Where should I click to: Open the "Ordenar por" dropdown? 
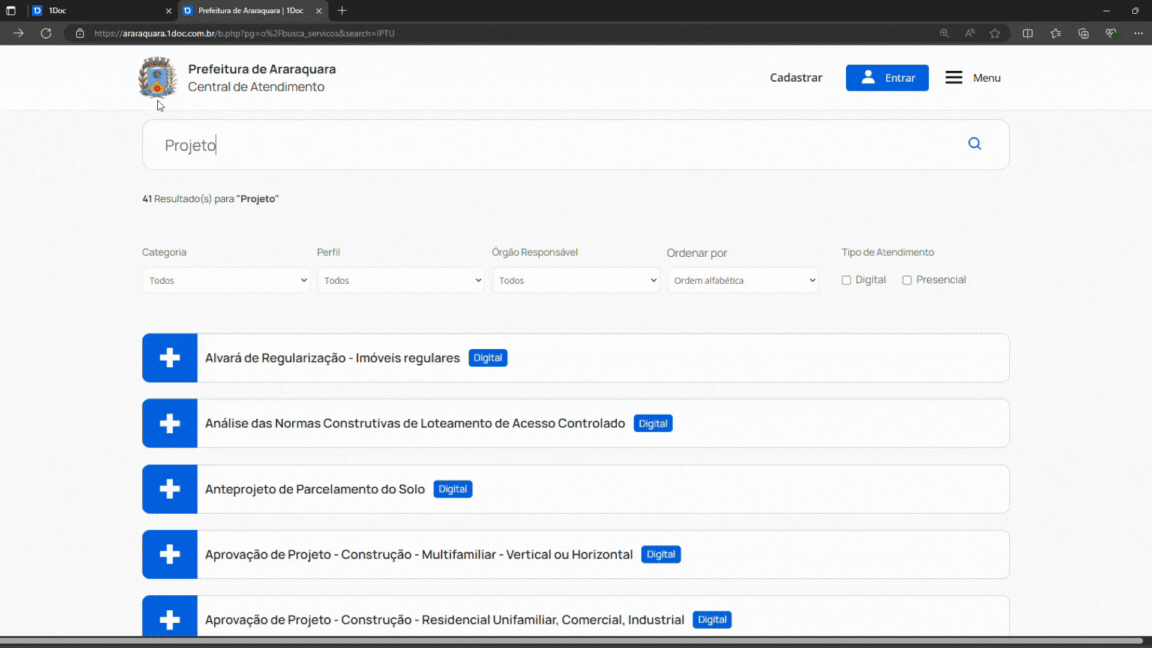coord(742,280)
